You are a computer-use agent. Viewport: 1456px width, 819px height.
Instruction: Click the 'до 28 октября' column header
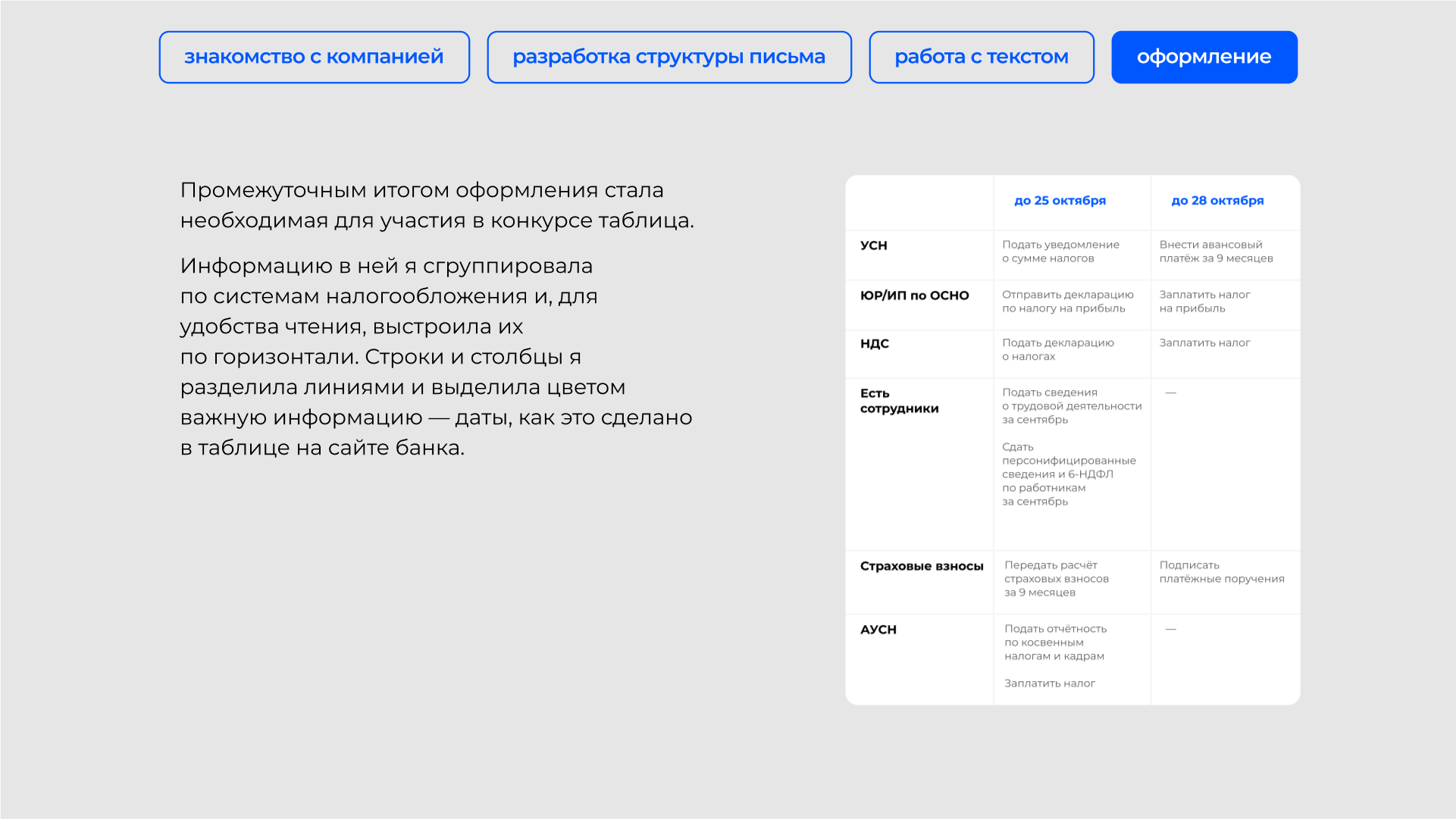click(x=1217, y=201)
